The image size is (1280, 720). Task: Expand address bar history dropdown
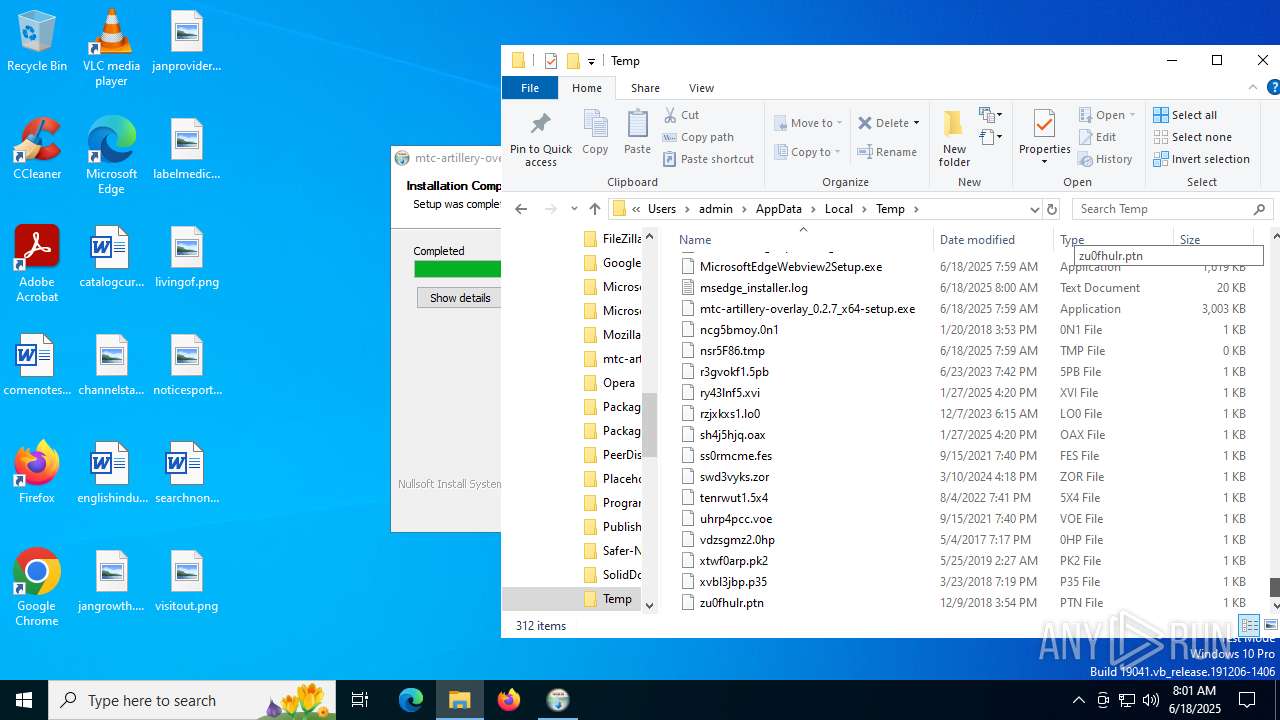[1034, 209]
